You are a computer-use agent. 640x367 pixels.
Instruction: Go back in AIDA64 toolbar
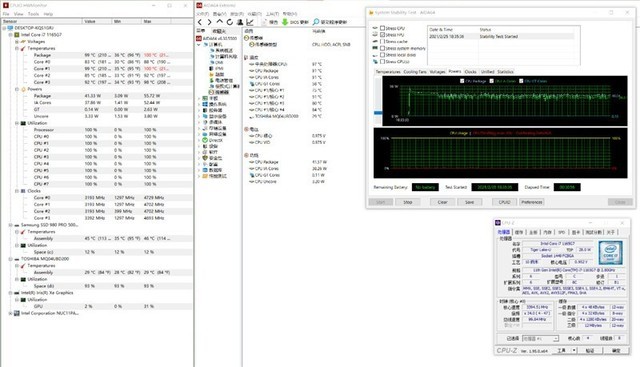tap(200, 22)
